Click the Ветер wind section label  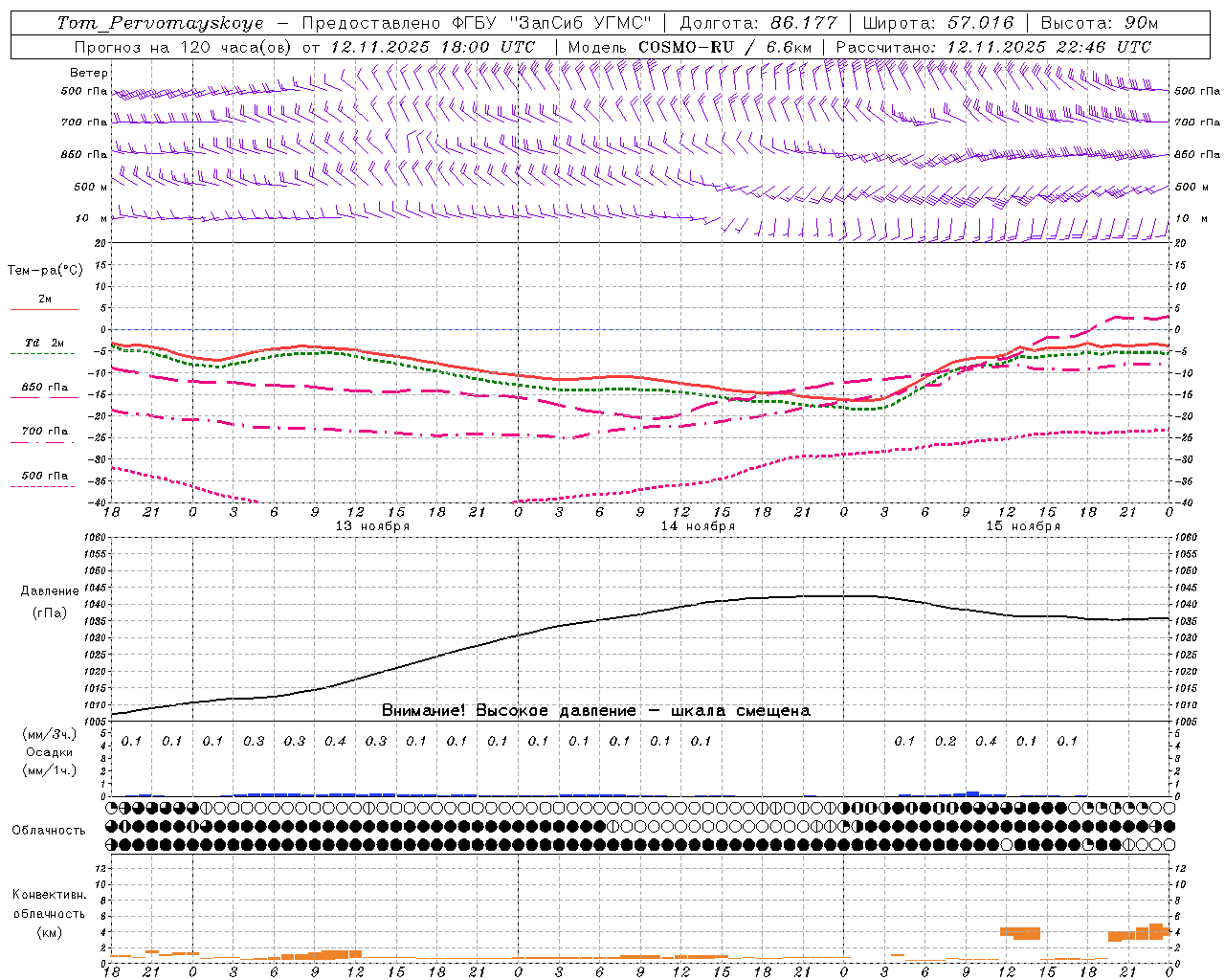pos(89,73)
